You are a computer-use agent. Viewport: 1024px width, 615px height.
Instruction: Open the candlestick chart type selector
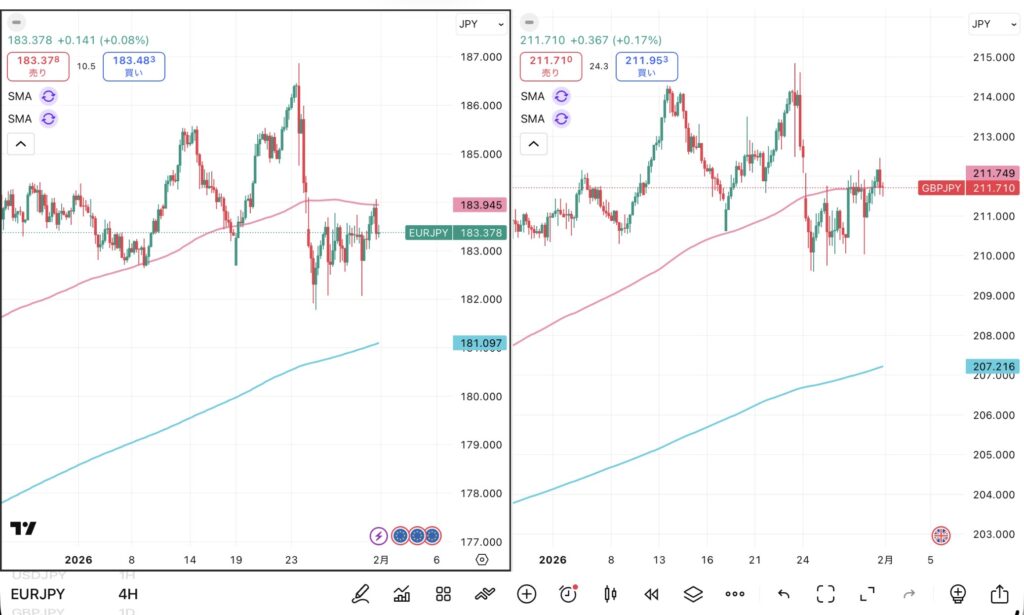[611, 594]
